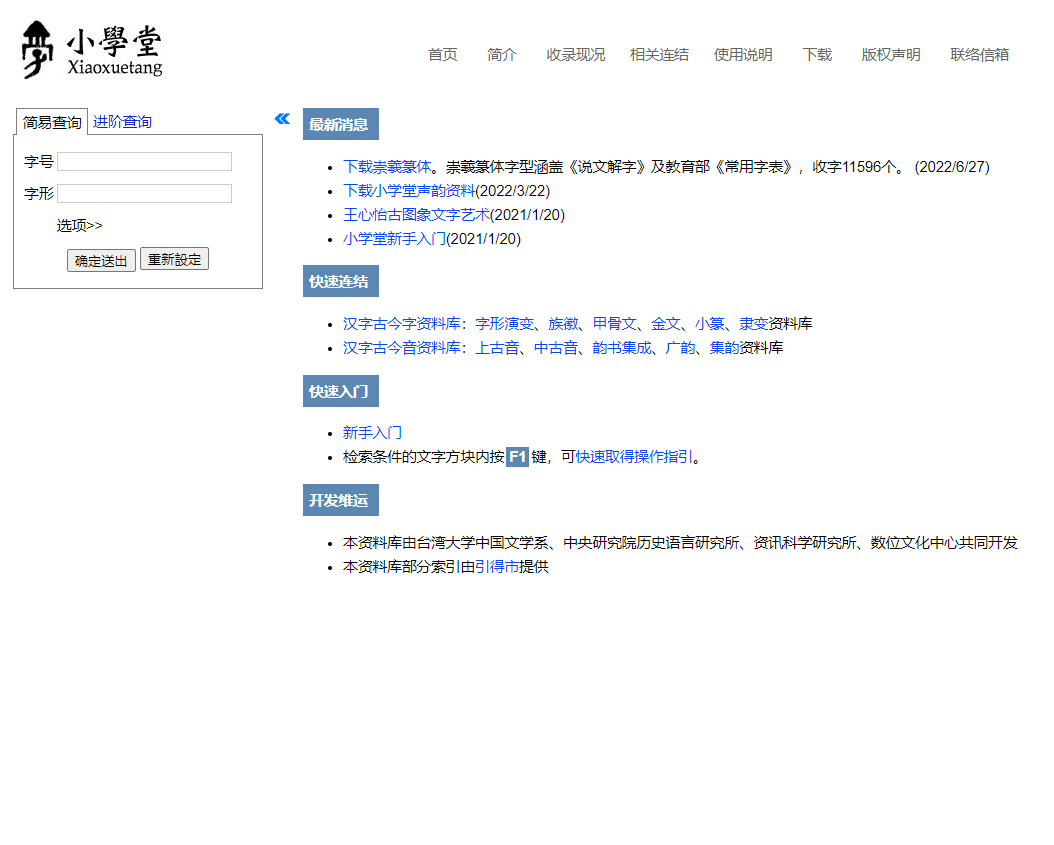Focus the 字形 input field
The height and width of the screenshot is (845, 1054).
pos(145,194)
